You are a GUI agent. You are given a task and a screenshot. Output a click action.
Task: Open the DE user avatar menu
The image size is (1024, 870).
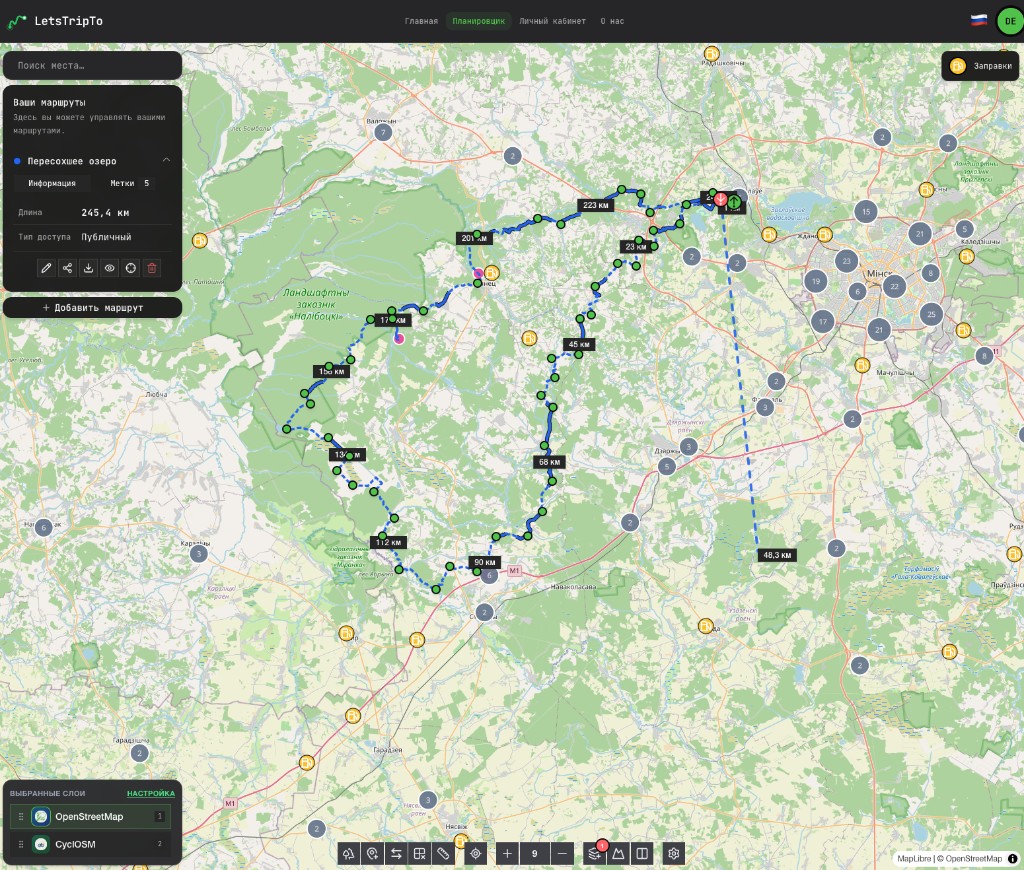coord(1010,21)
